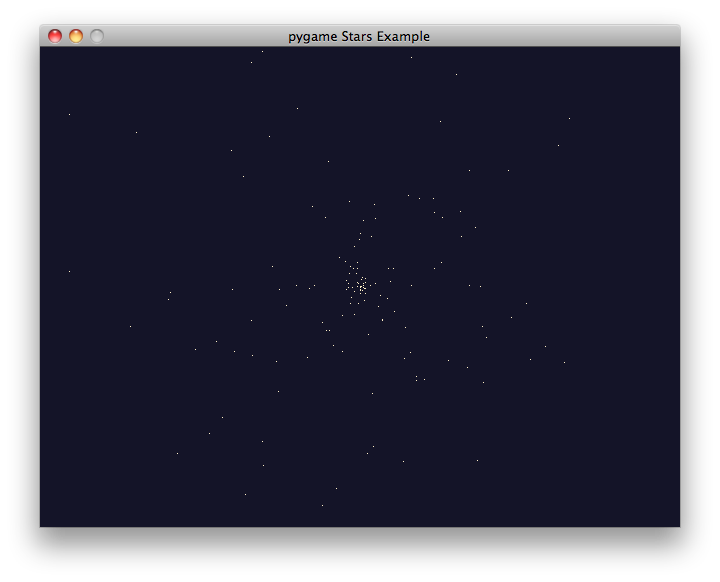Screen dimensions: 720x582
Task: Click the dense star cluster at starfield center
Action: tap(359, 286)
